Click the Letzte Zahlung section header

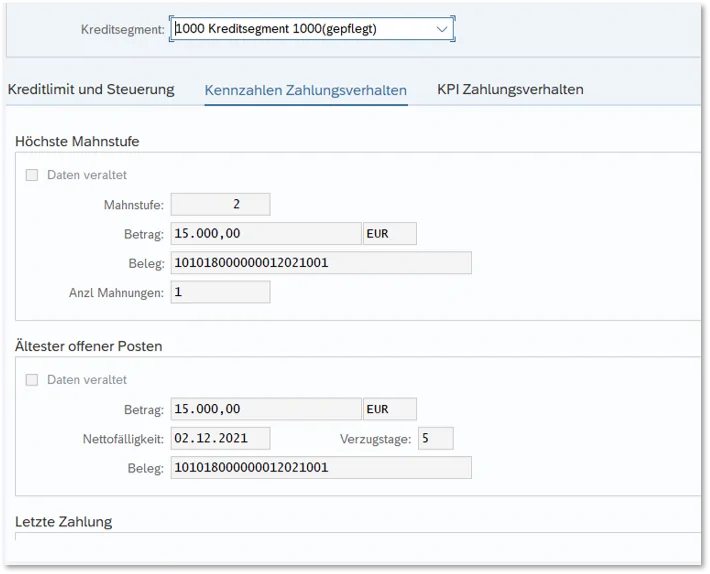(x=63, y=522)
